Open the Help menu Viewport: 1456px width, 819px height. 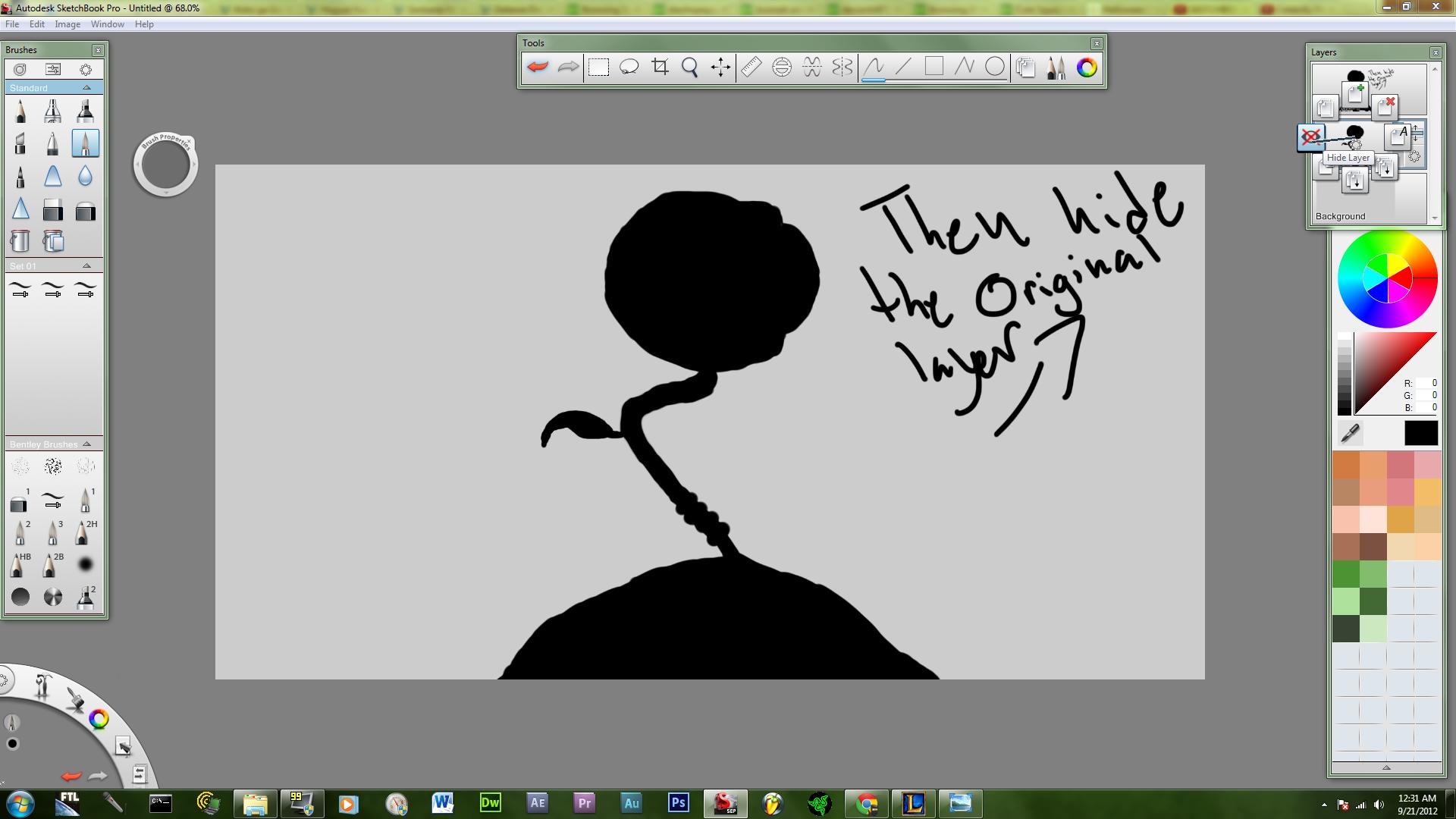[144, 24]
